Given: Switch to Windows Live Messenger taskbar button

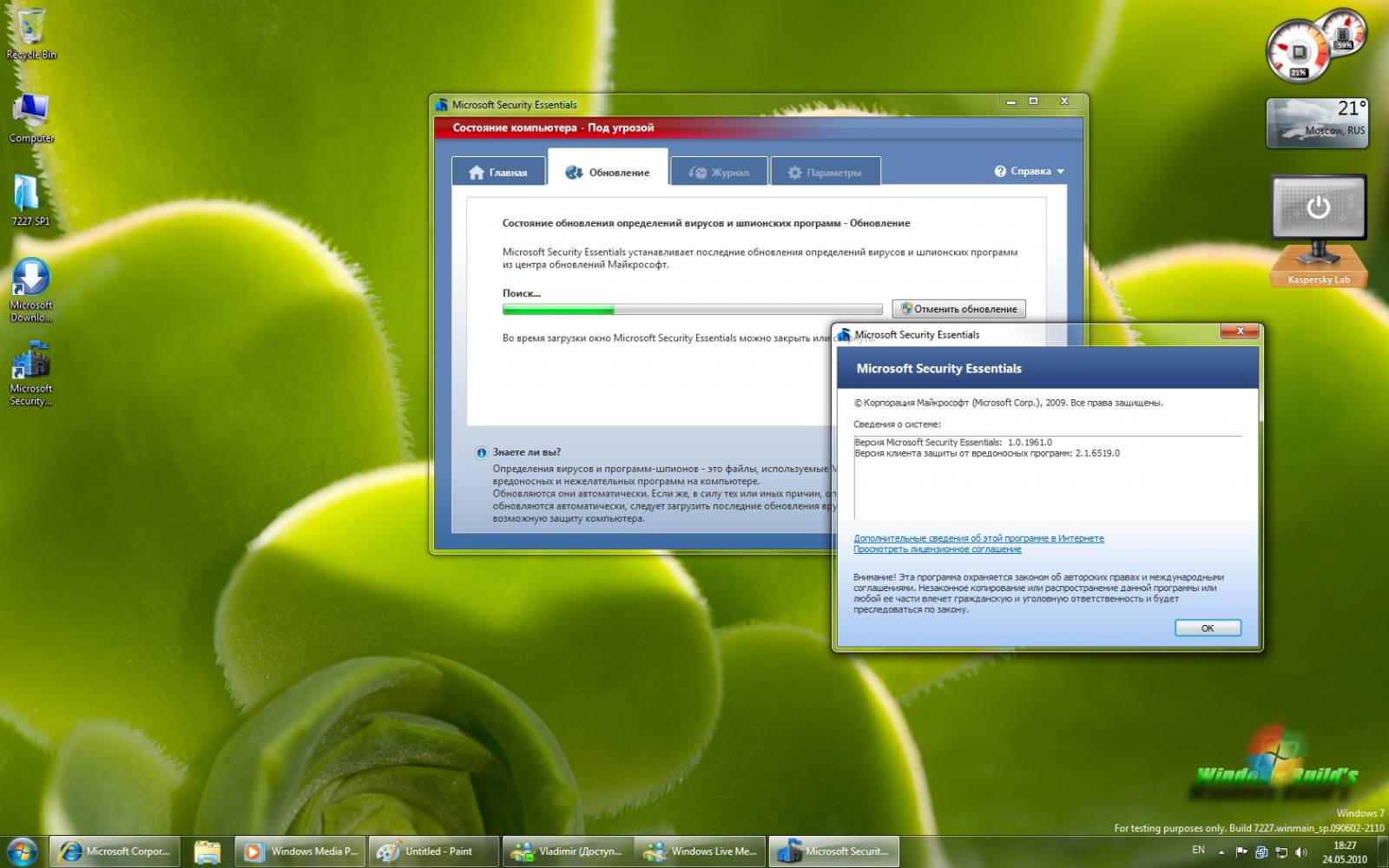Looking at the screenshot, I should pyautogui.click(x=701, y=852).
